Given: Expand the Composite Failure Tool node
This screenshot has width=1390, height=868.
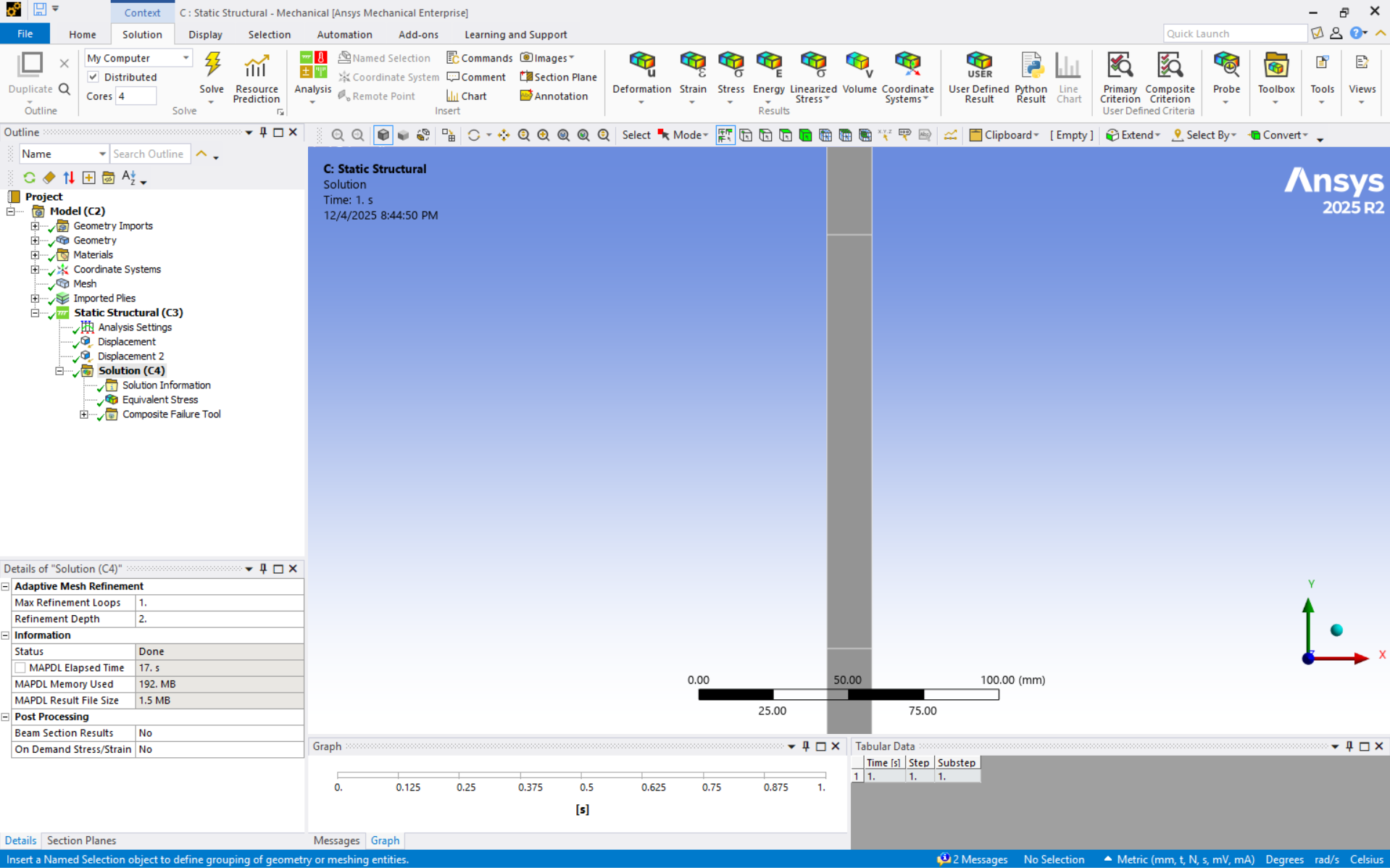Looking at the screenshot, I should (84, 414).
